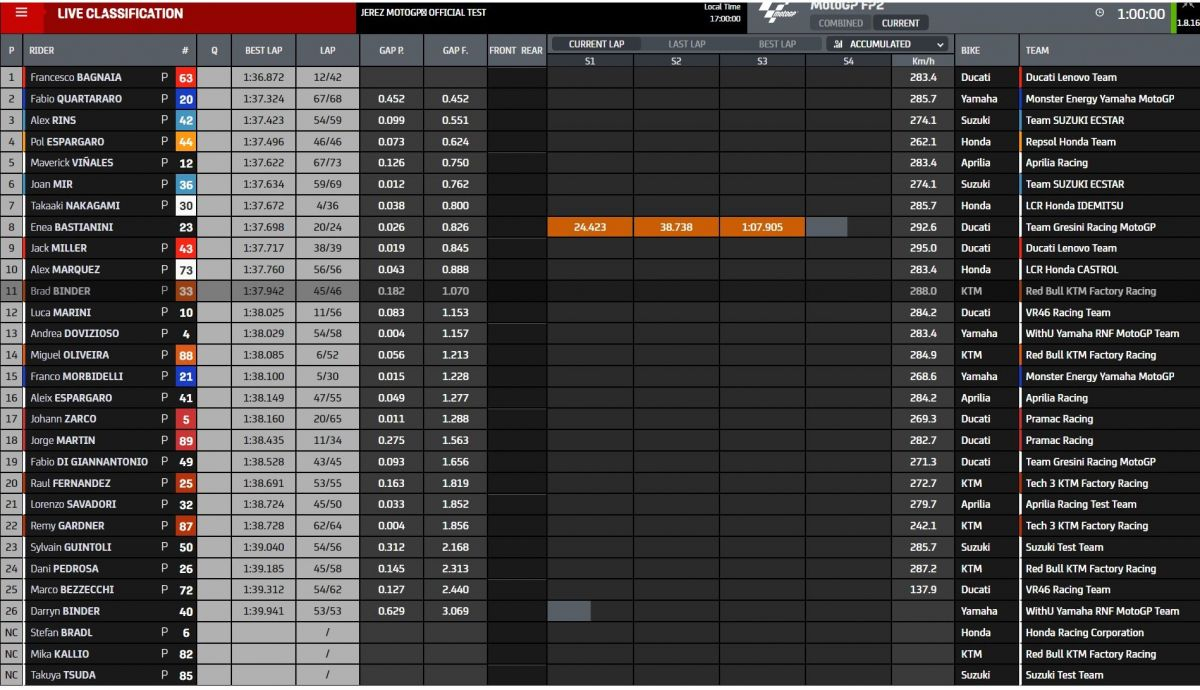Click number 43 badge for Miller

click(186, 248)
